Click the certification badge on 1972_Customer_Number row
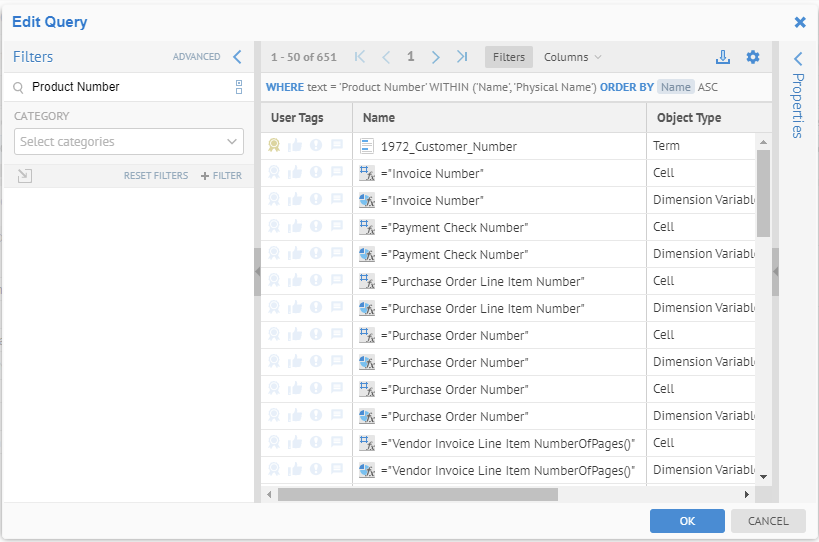The width and height of the screenshot is (819, 542). click(275, 146)
